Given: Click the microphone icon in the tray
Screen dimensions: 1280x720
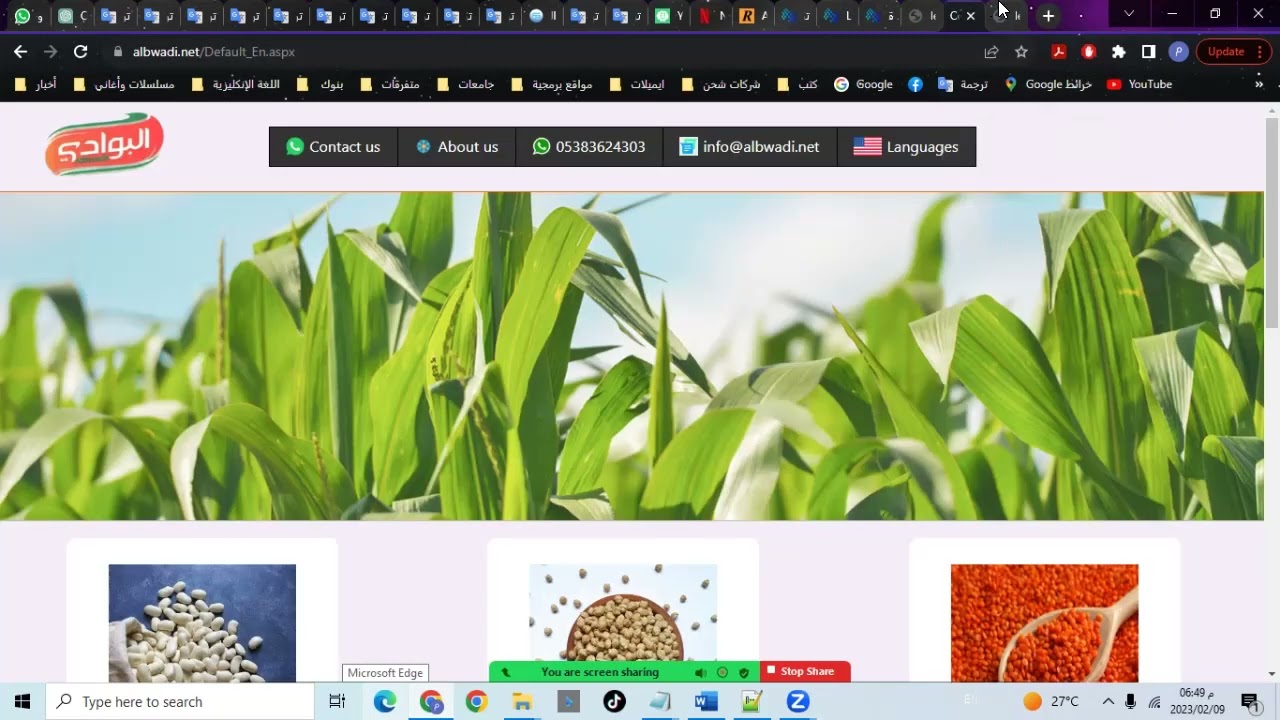Looking at the screenshot, I should [x=1131, y=701].
